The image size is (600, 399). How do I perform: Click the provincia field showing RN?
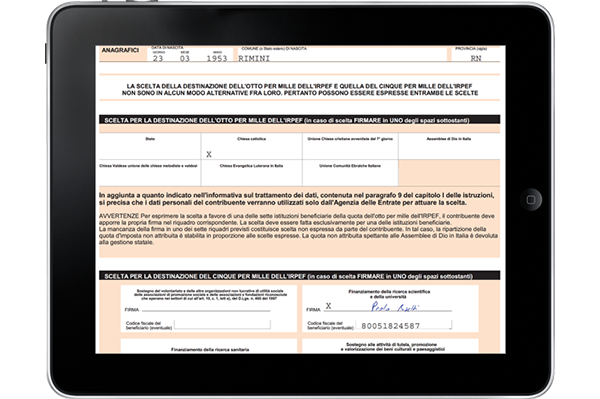coord(476,58)
